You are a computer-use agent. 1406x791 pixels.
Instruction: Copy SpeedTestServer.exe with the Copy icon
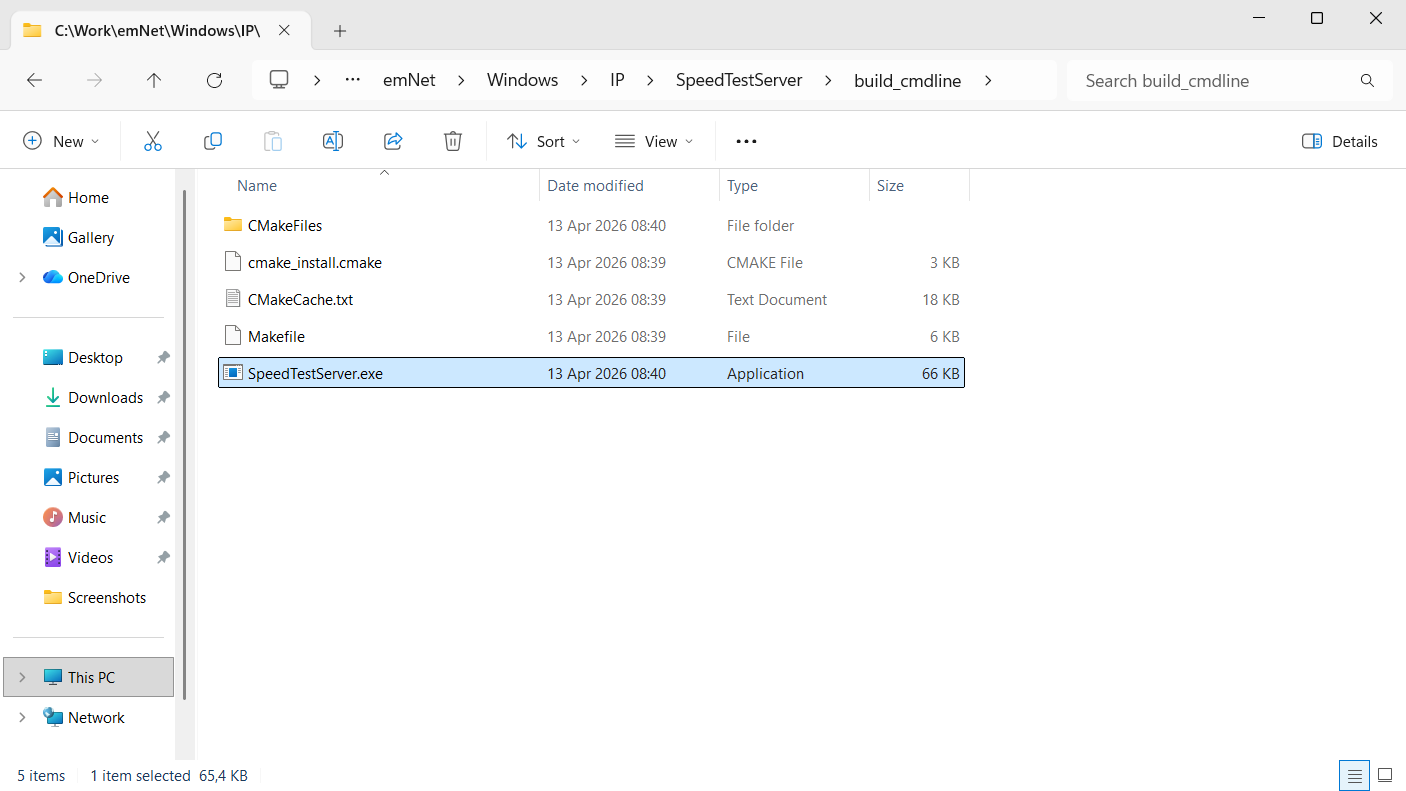(x=212, y=140)
